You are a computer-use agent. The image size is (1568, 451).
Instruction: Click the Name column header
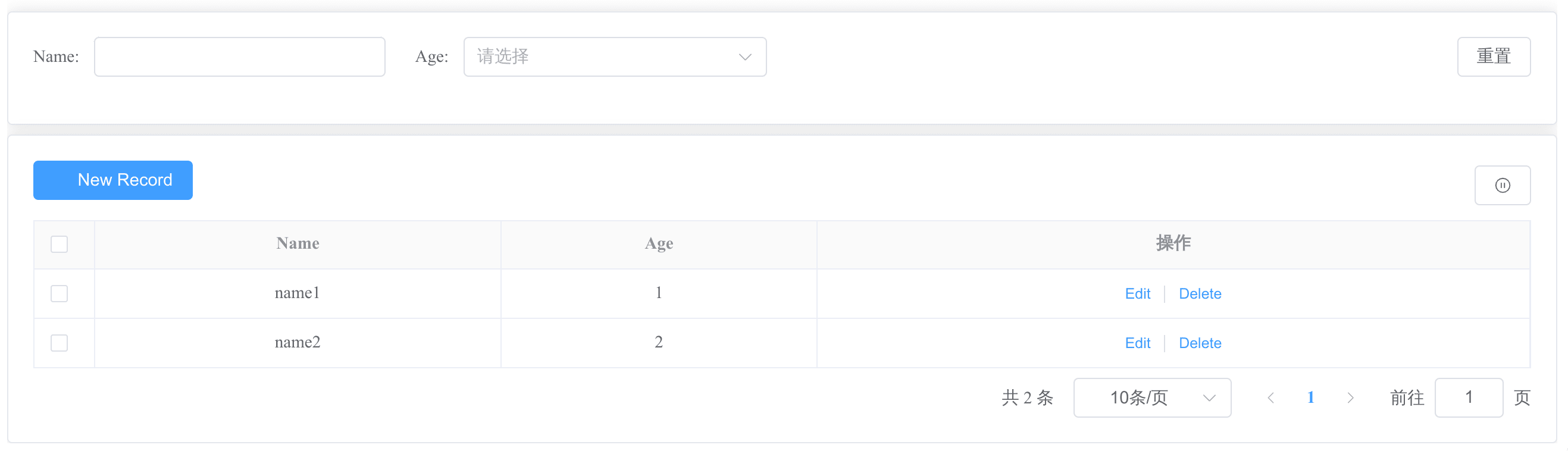coord(298,244)
